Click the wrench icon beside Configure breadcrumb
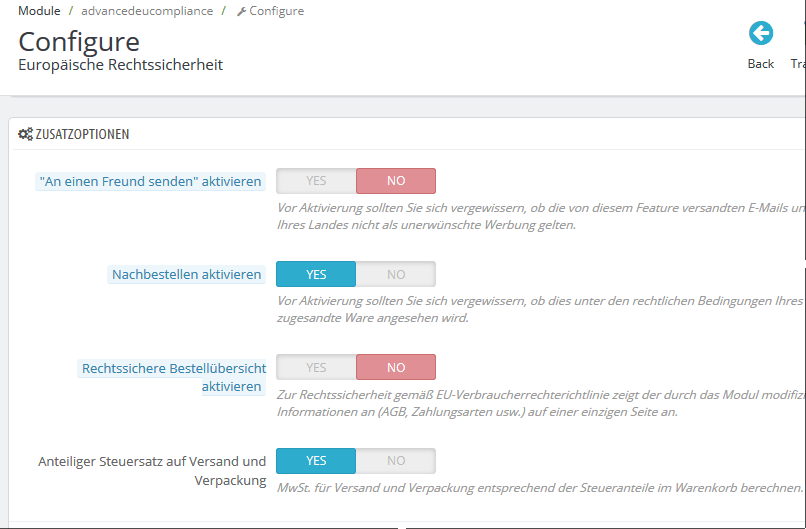 point(241,11)
